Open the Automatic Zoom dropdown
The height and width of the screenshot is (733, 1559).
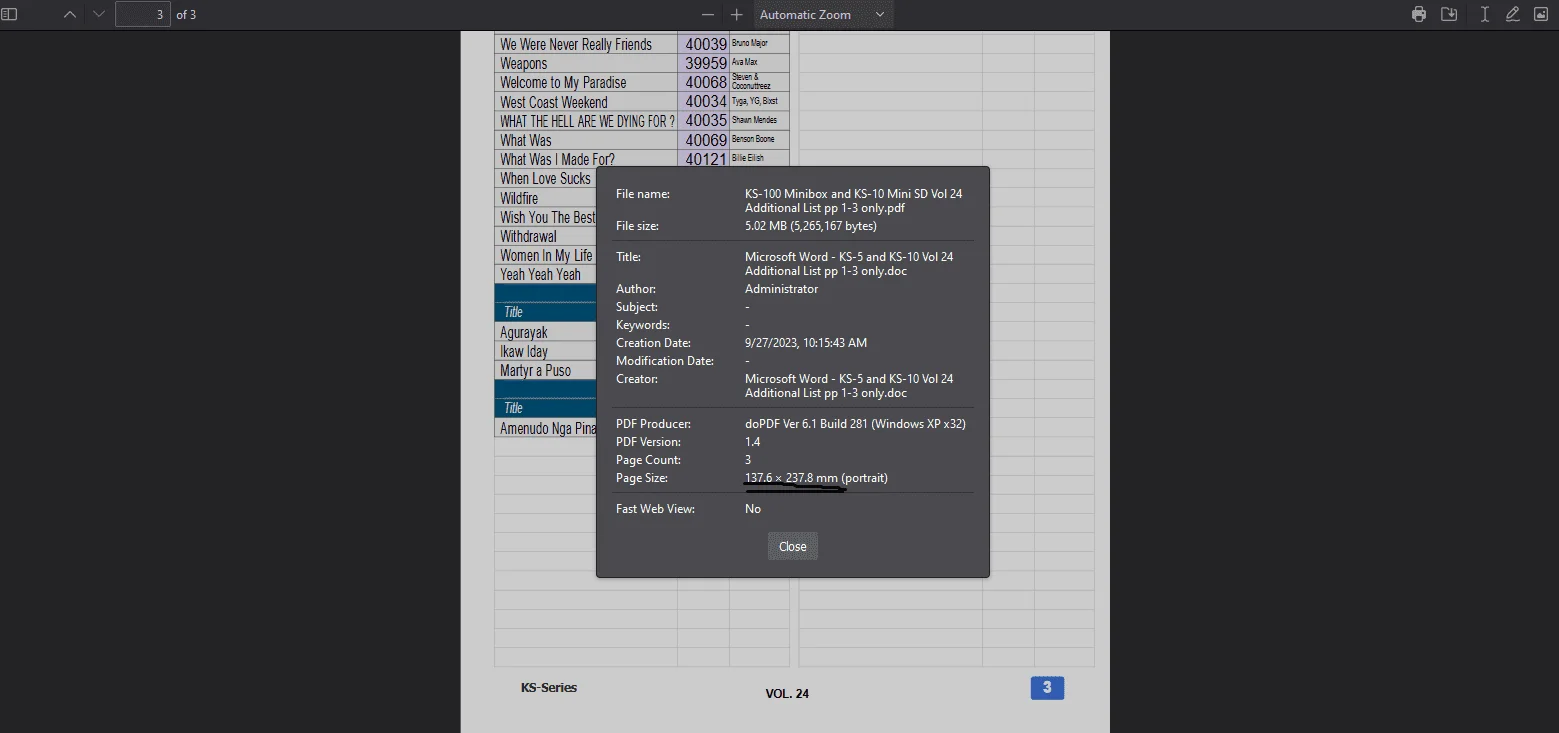tap(822, 15)
